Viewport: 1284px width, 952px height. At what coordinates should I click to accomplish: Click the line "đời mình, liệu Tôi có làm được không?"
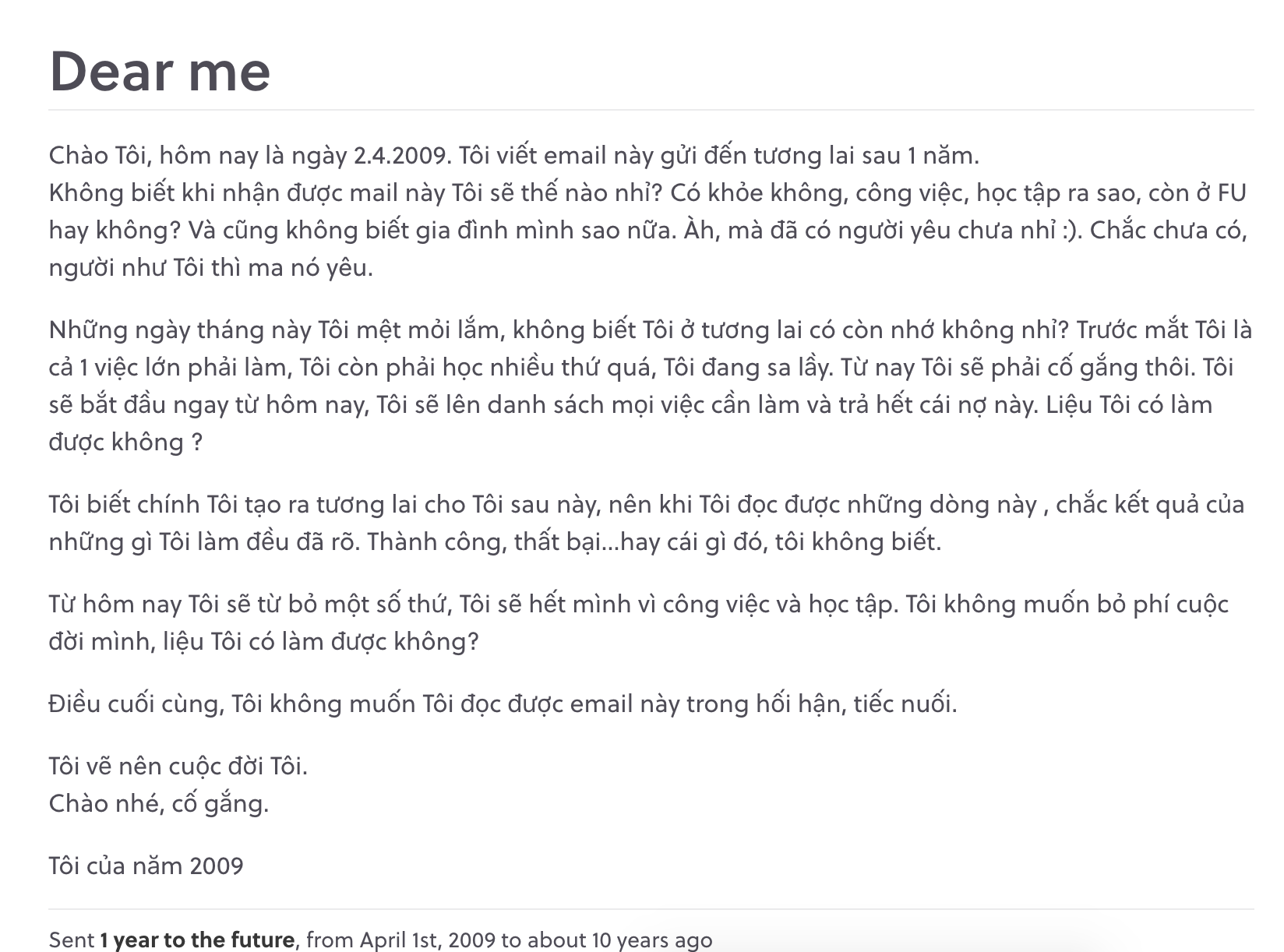click(x=263, y=642)
